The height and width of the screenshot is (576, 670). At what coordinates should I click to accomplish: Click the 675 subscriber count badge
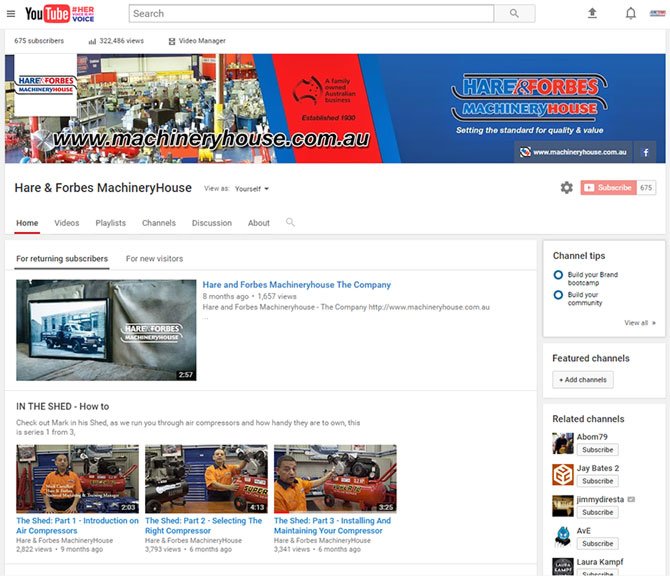click(x=646, y=188)
